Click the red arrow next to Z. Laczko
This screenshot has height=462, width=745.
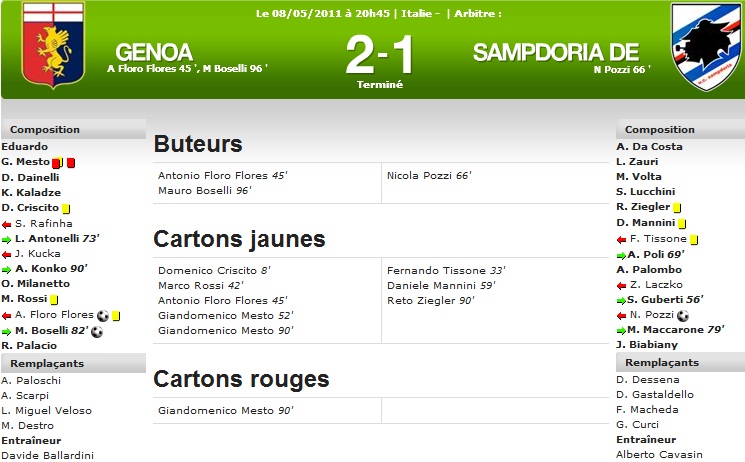(621, 286)
